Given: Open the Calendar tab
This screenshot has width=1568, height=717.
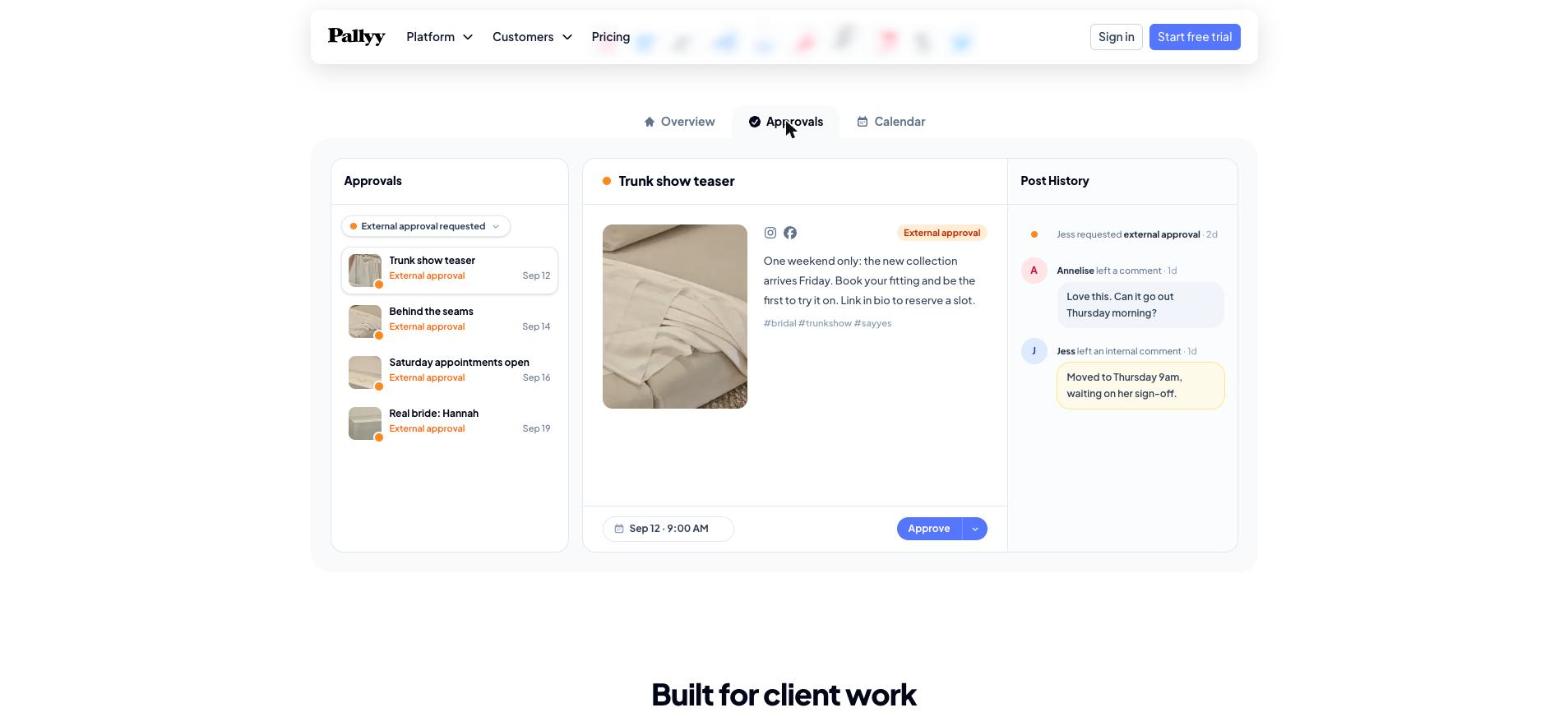Looking at the screenshot, I should pyautogui.click(x=891, y=122).
